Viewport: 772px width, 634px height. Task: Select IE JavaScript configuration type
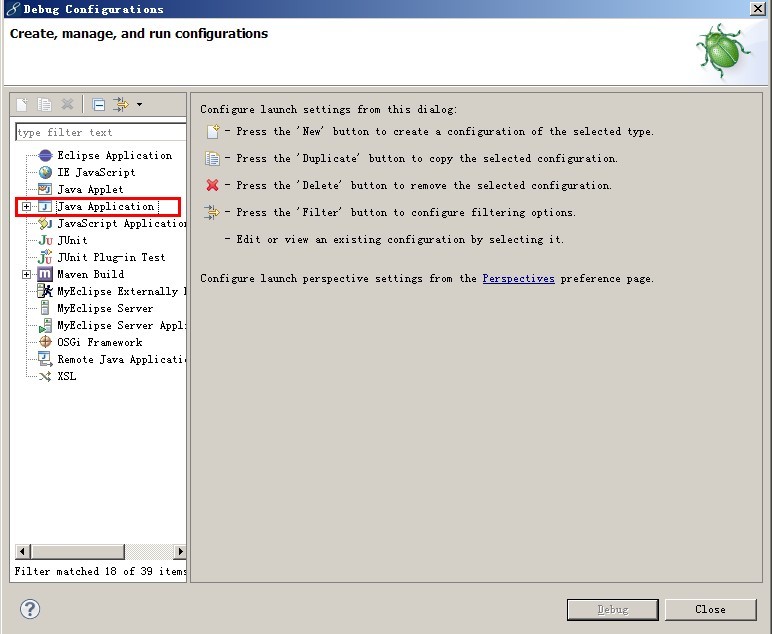(96, 172)
